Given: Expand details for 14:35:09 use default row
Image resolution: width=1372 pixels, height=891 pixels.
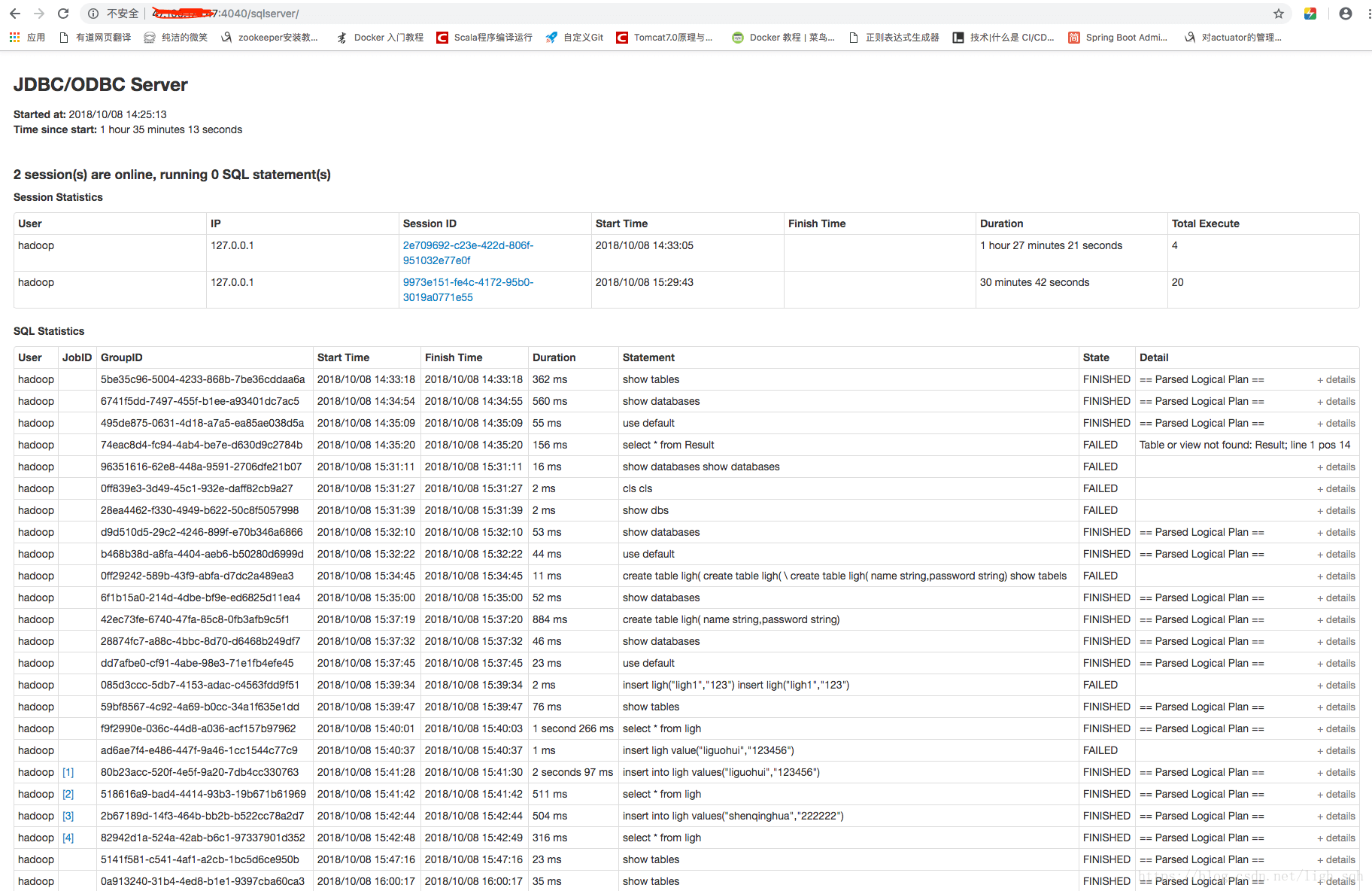Looking at the screenshot, I should [x=1336, y=424].
